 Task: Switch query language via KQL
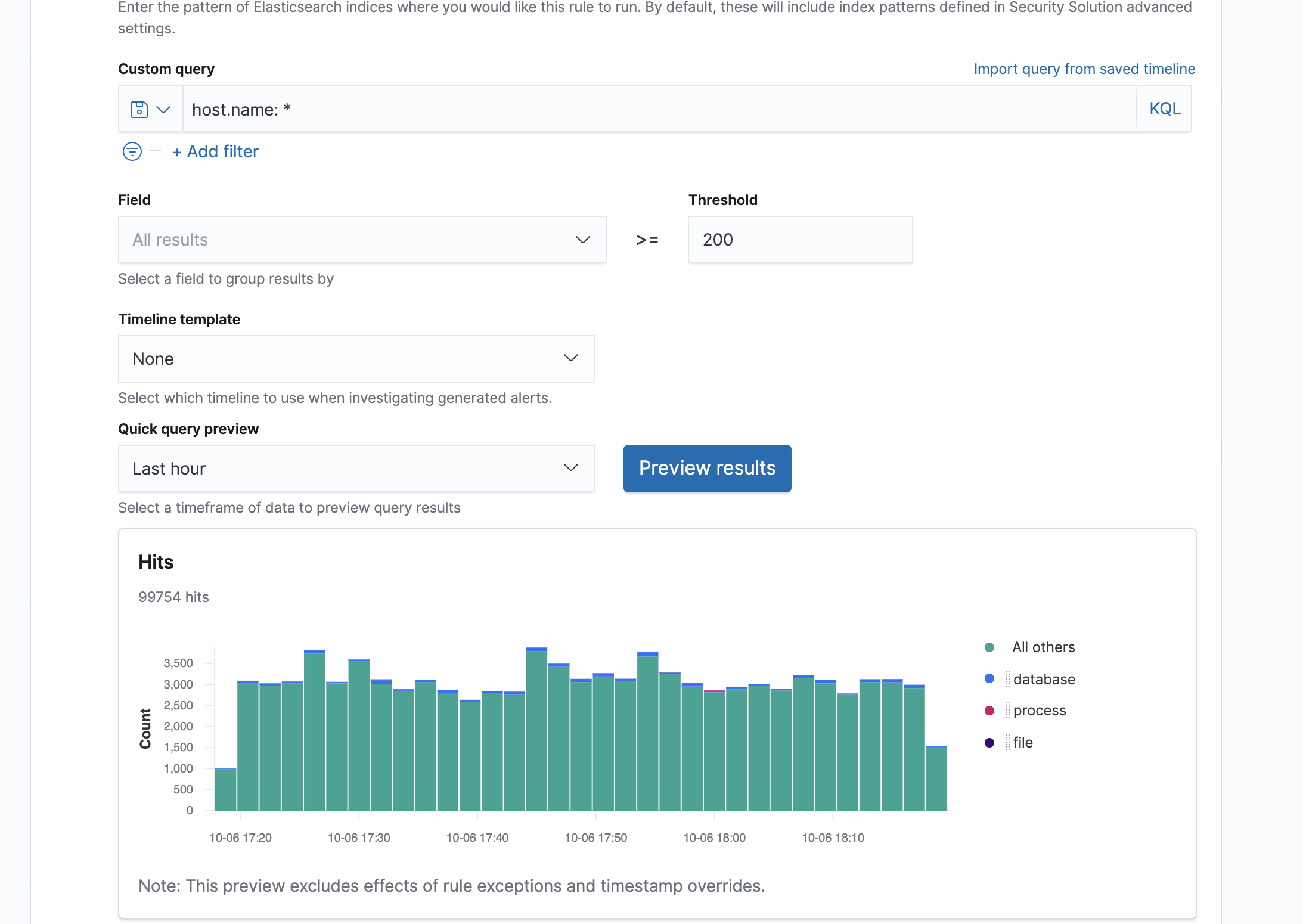tap(1164, 109)
